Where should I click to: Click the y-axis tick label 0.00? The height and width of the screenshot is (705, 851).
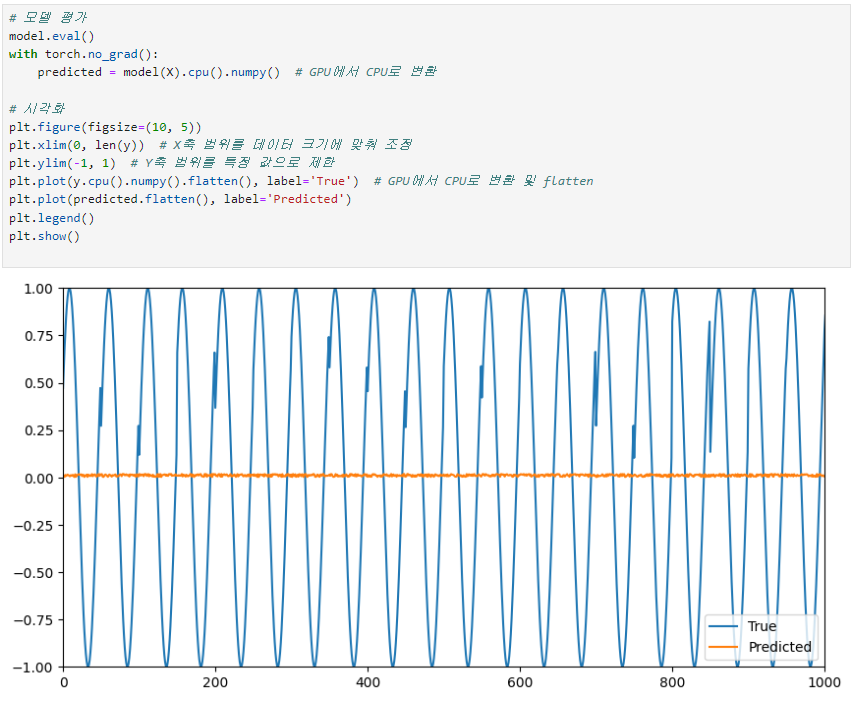[x=39, y=478]
